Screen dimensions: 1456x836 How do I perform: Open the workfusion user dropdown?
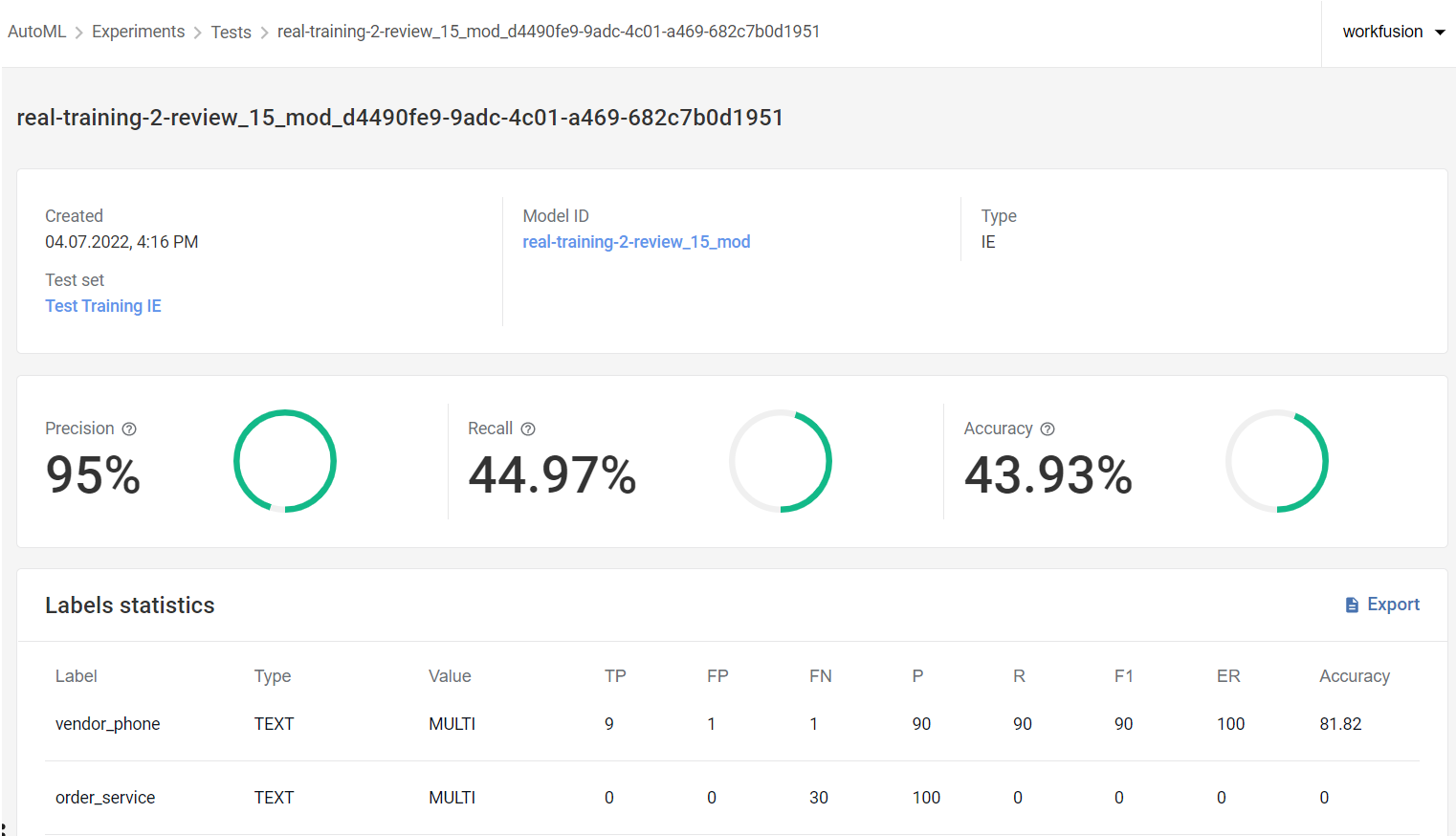click(1393, 32)
